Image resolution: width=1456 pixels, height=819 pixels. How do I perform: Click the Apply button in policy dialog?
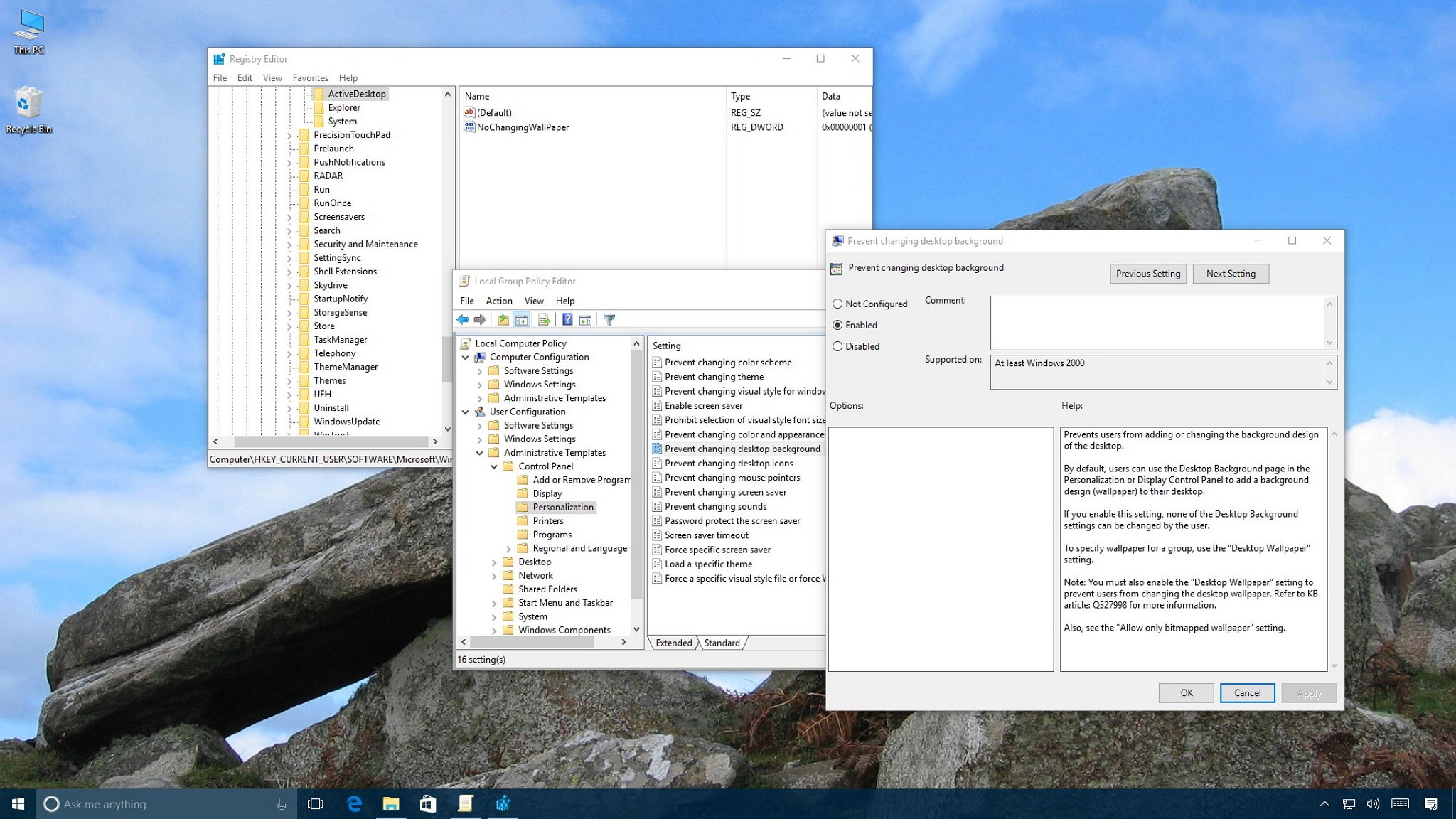click(x=1309, y=693)
